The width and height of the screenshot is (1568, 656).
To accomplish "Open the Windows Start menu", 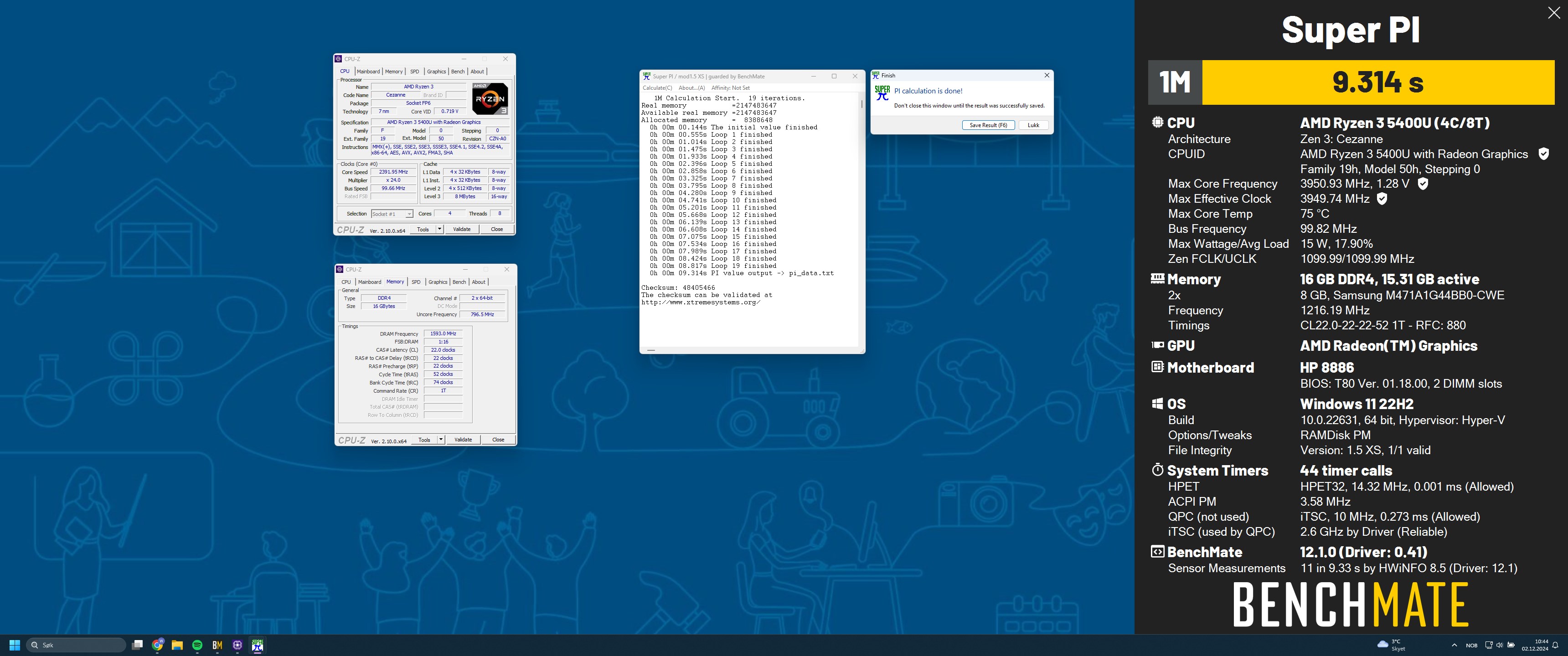I will point(15,645).
